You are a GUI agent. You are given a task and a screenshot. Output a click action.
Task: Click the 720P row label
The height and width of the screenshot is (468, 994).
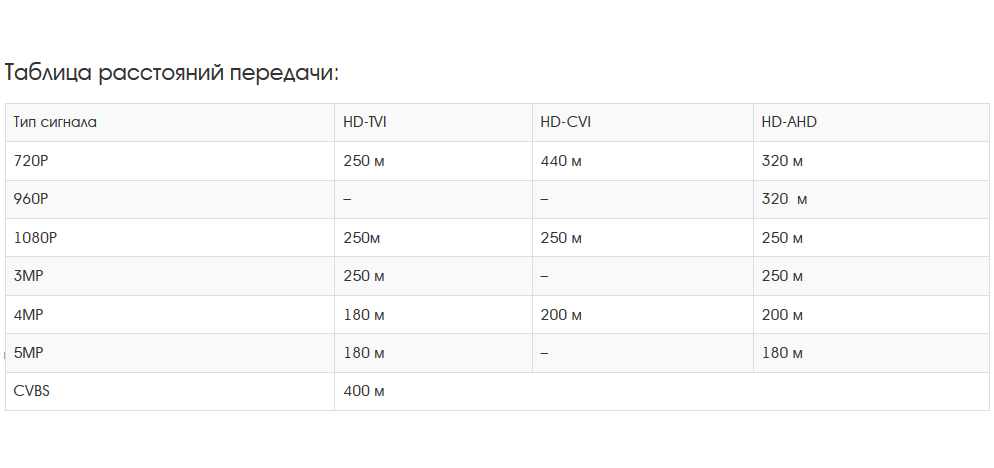tap(31, 161)
